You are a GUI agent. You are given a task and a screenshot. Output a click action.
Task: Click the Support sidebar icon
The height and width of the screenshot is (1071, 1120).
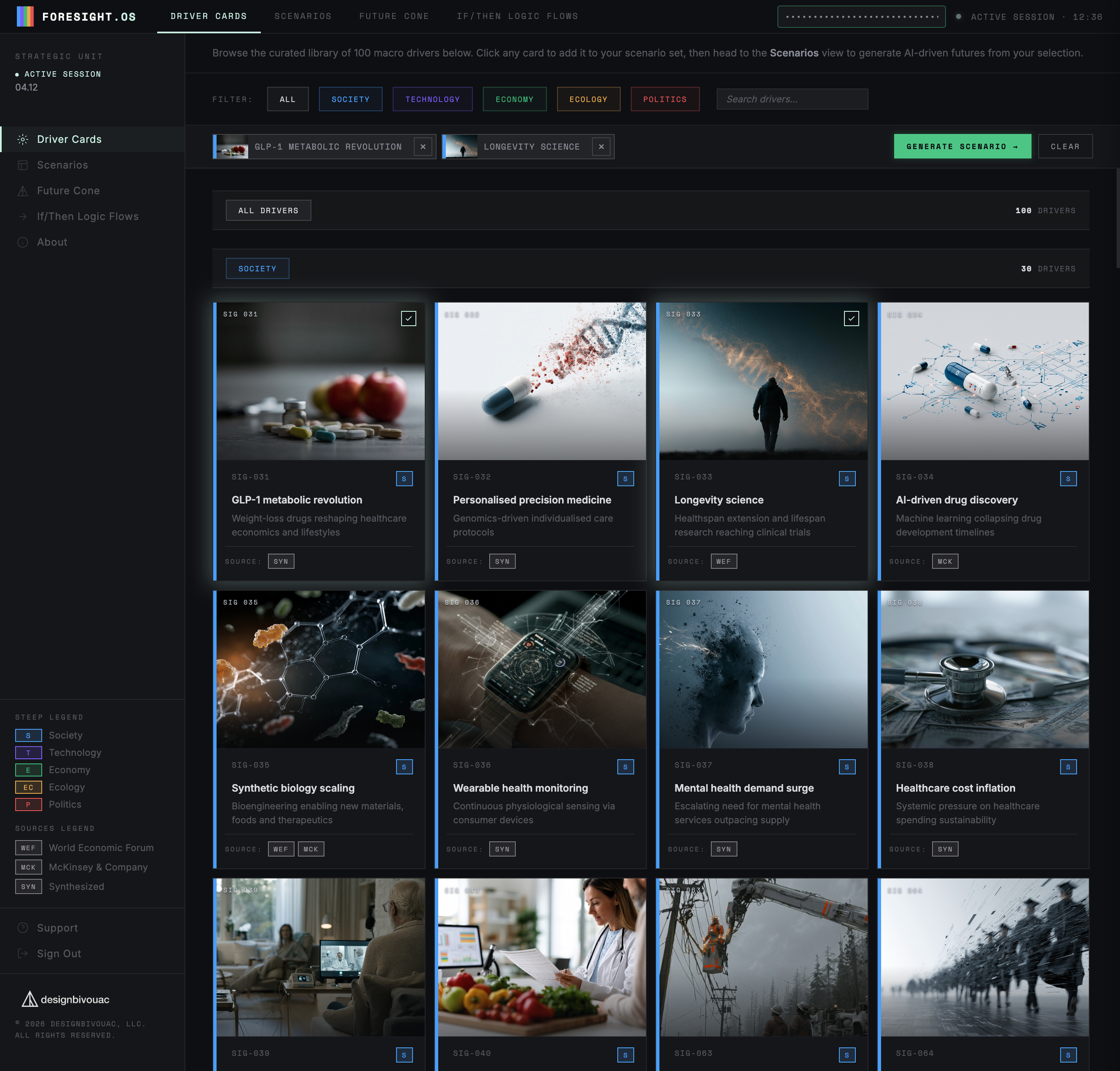(23, 928)
